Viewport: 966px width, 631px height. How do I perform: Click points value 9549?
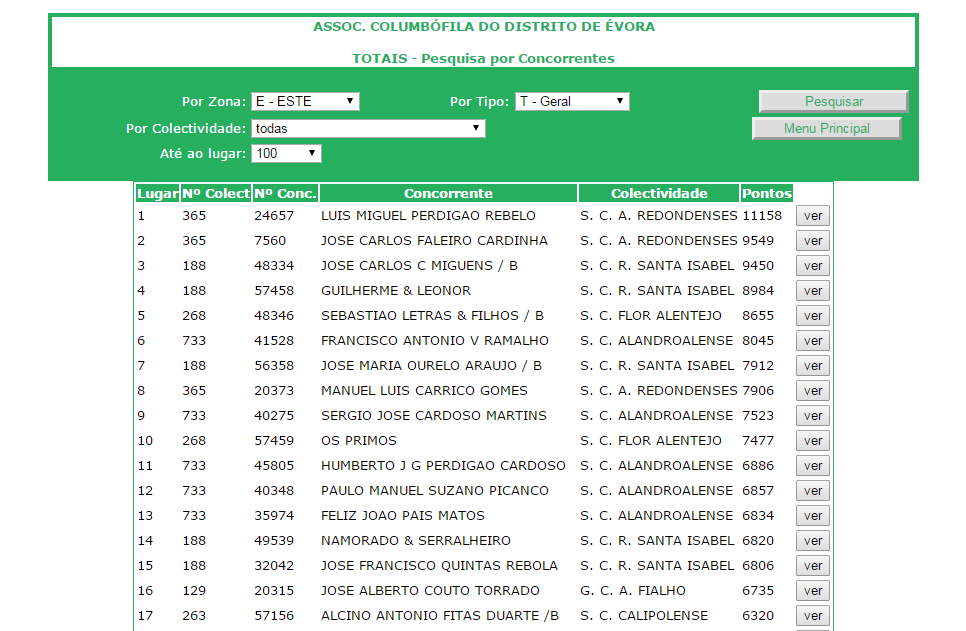click(758, 241)
